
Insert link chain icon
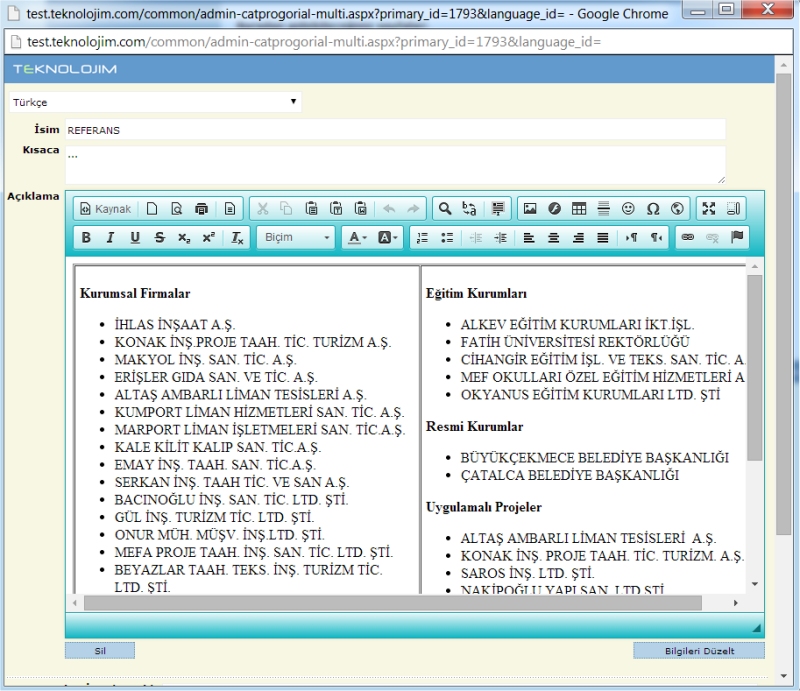coord(688,238)
